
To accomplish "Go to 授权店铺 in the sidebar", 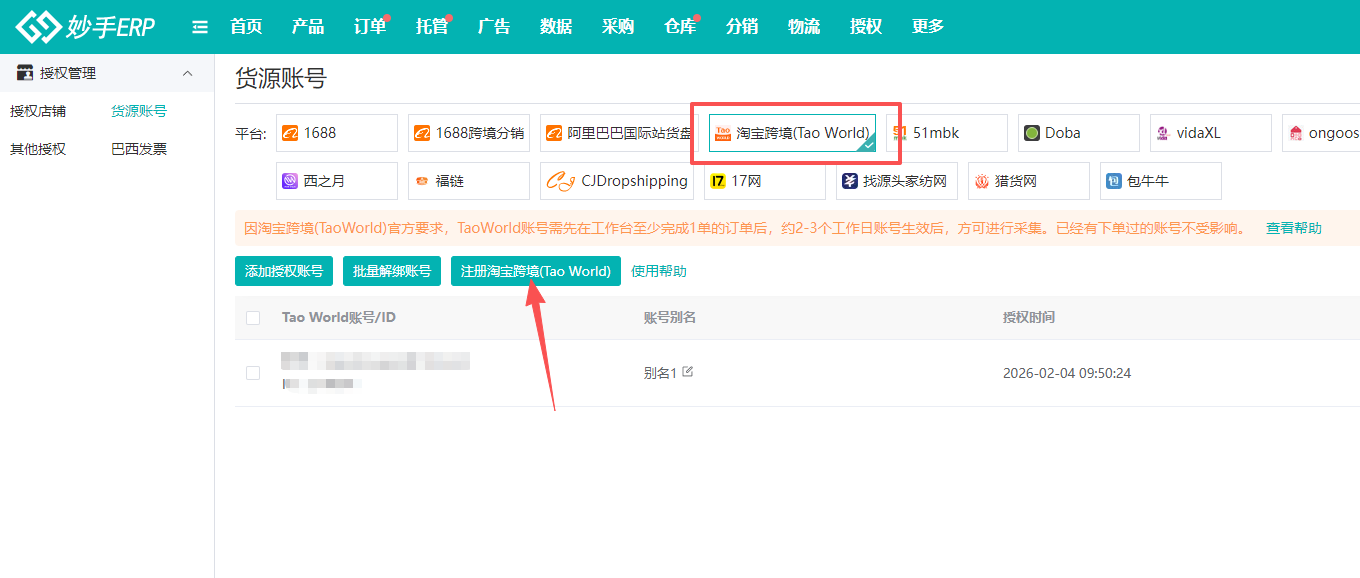I will [38, 111].
